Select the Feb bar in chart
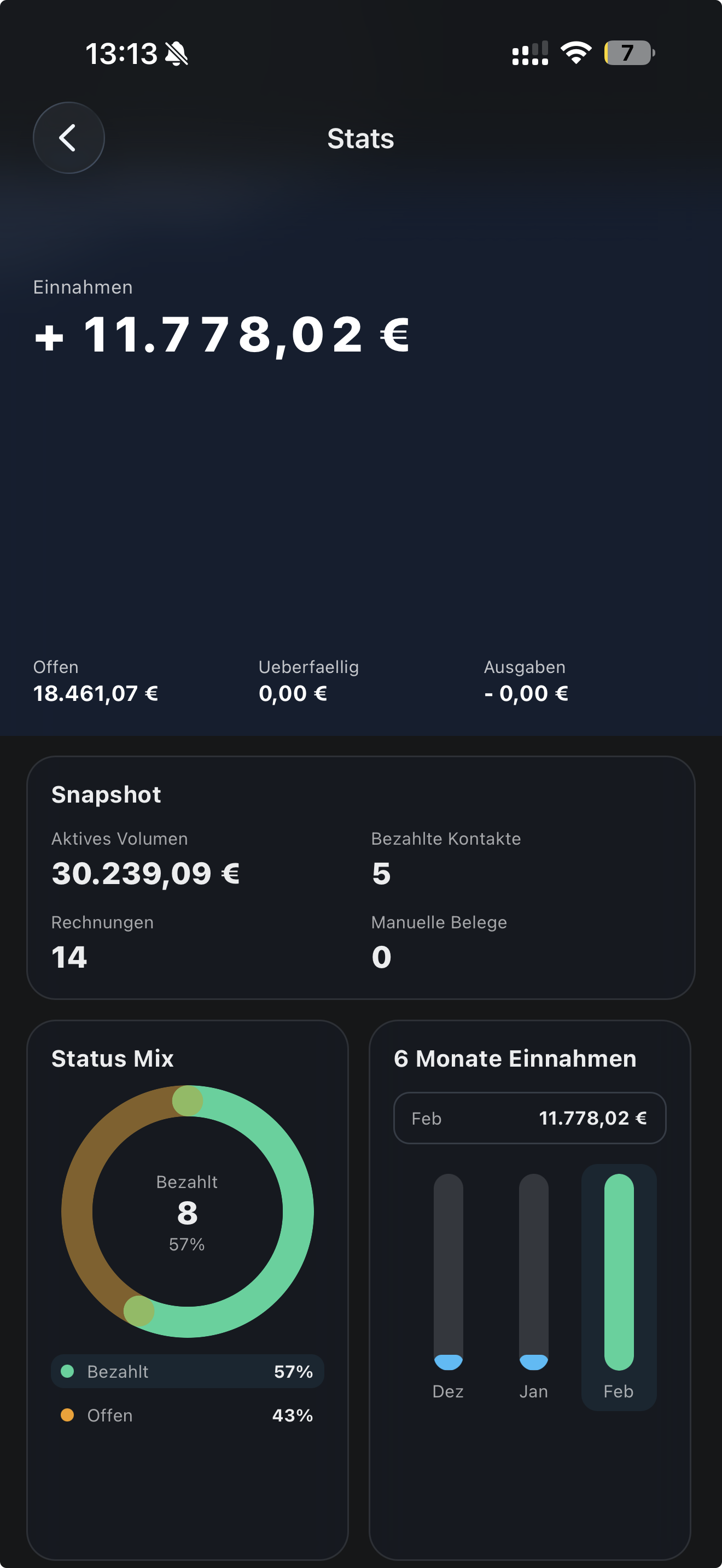This screenshot has width=722, height=1568. (619, 1272)
